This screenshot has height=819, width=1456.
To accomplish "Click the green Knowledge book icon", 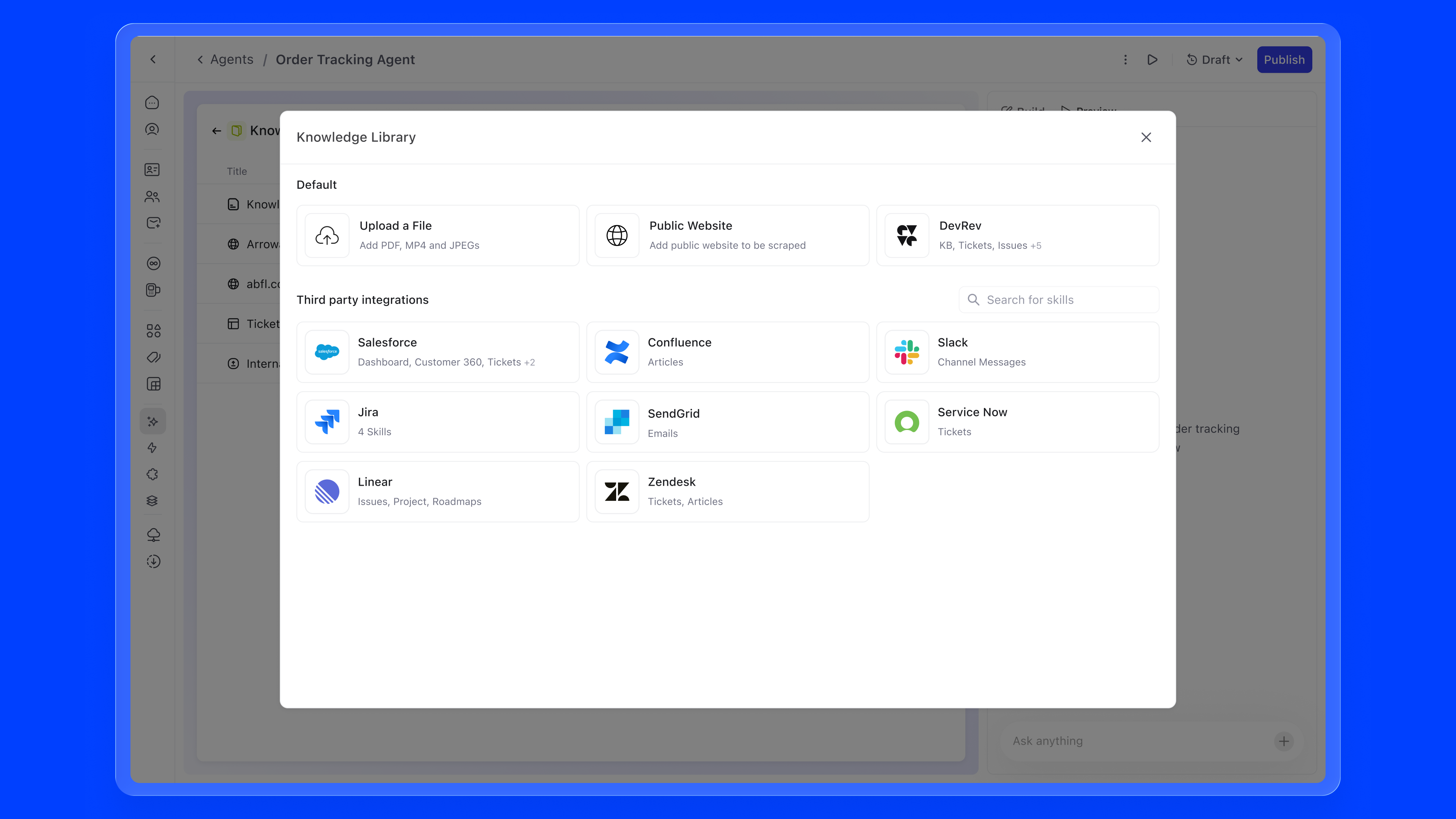I will 237,131.
